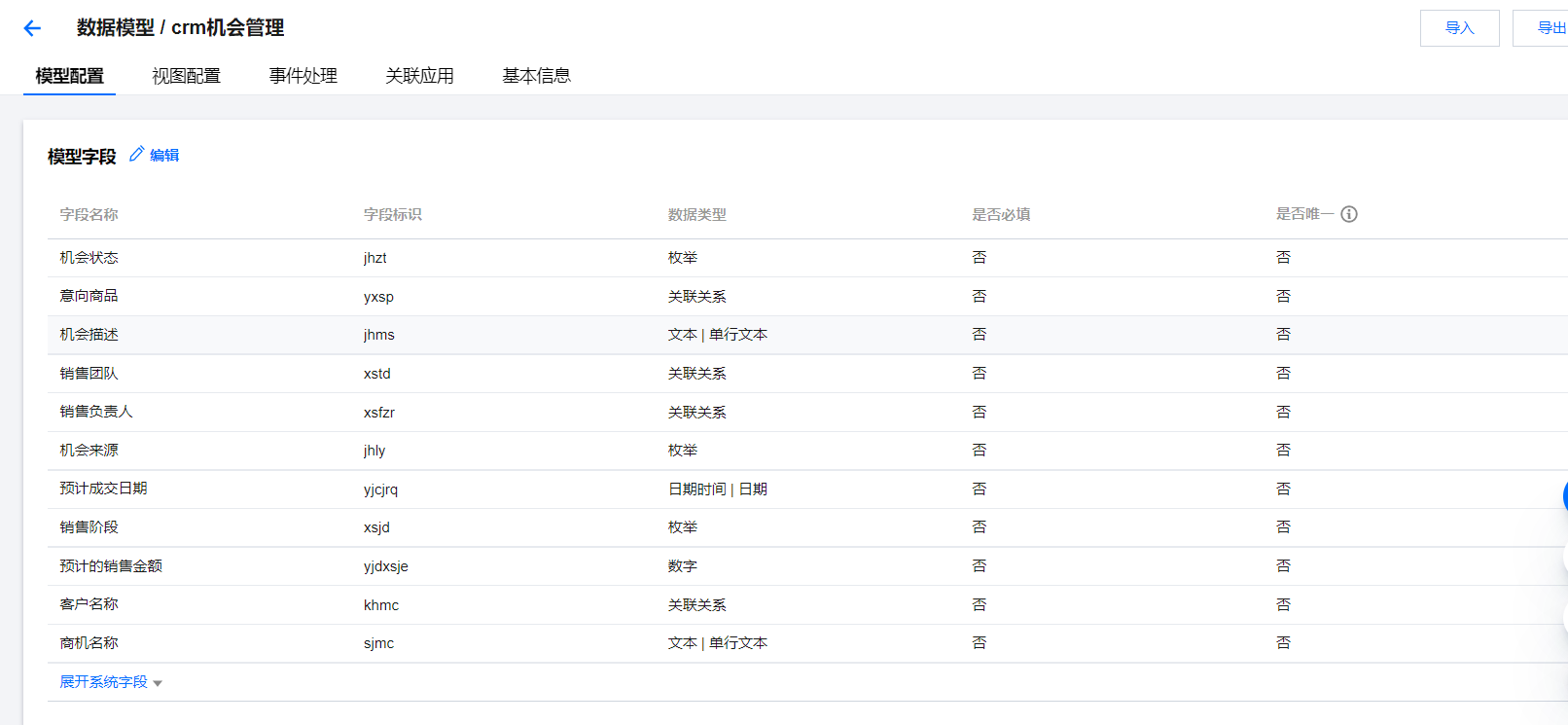Switch to the 模型配置 tab
The height and width of the screenshot is (725, 1568).
69,76
